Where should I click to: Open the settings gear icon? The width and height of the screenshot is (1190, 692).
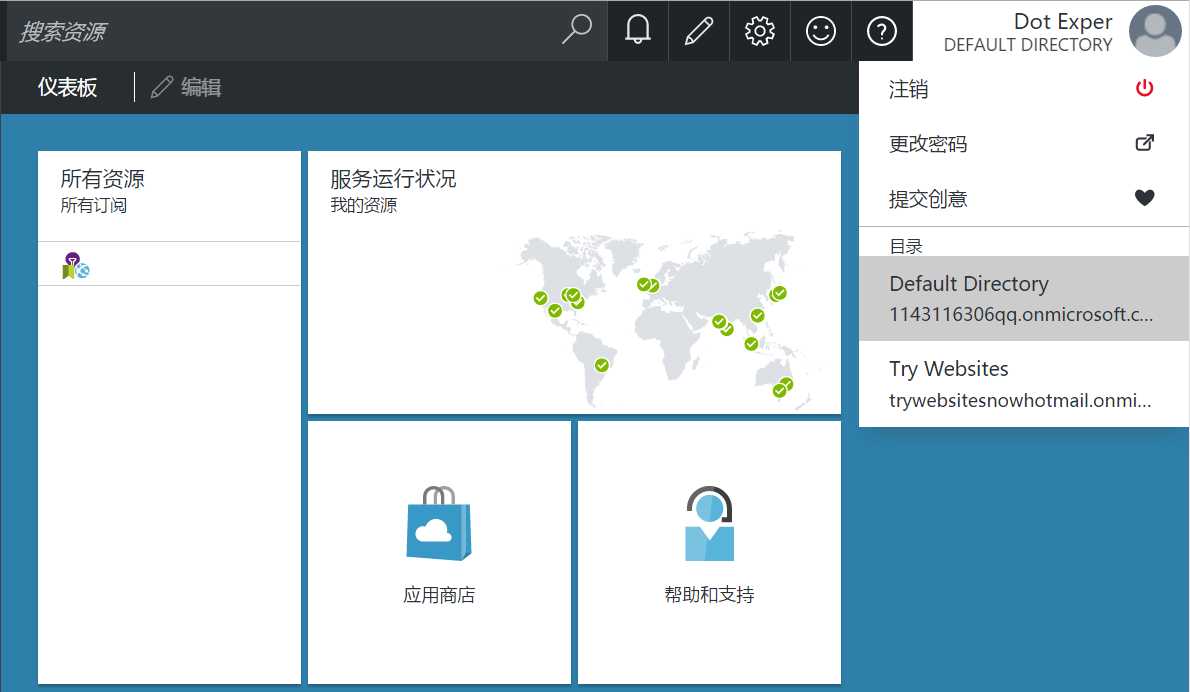pyautogui.click(x=760, y=31)
